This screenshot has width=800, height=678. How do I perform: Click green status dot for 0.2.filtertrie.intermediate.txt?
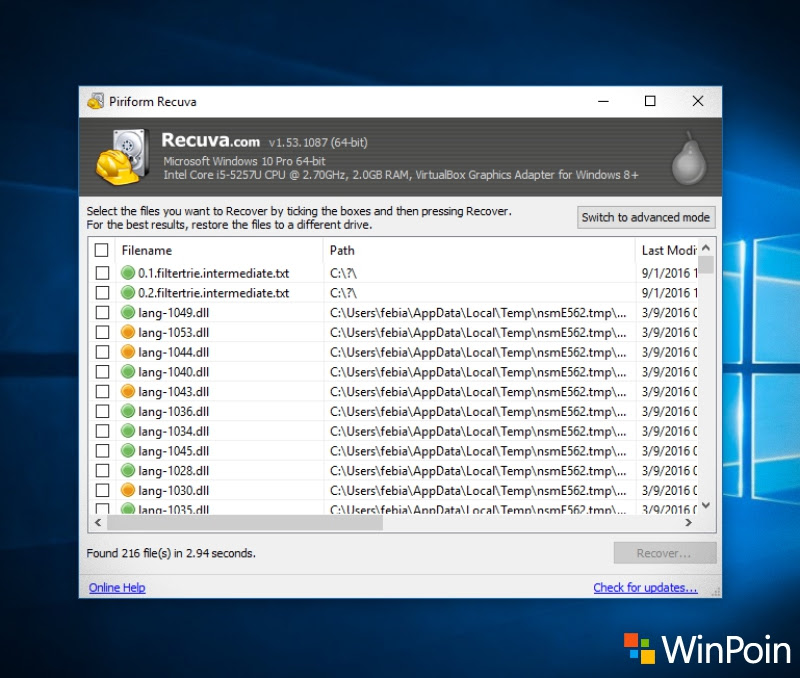(128, 293)
